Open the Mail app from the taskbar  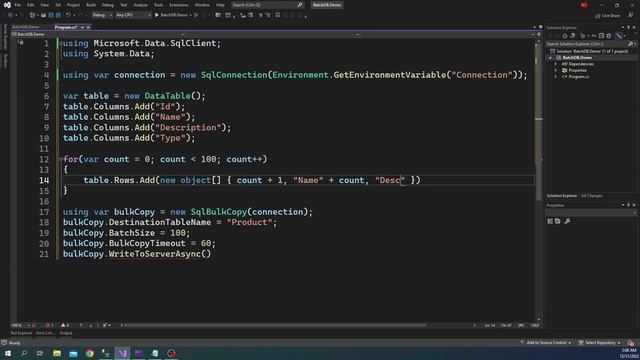click(x=73, y=353)
